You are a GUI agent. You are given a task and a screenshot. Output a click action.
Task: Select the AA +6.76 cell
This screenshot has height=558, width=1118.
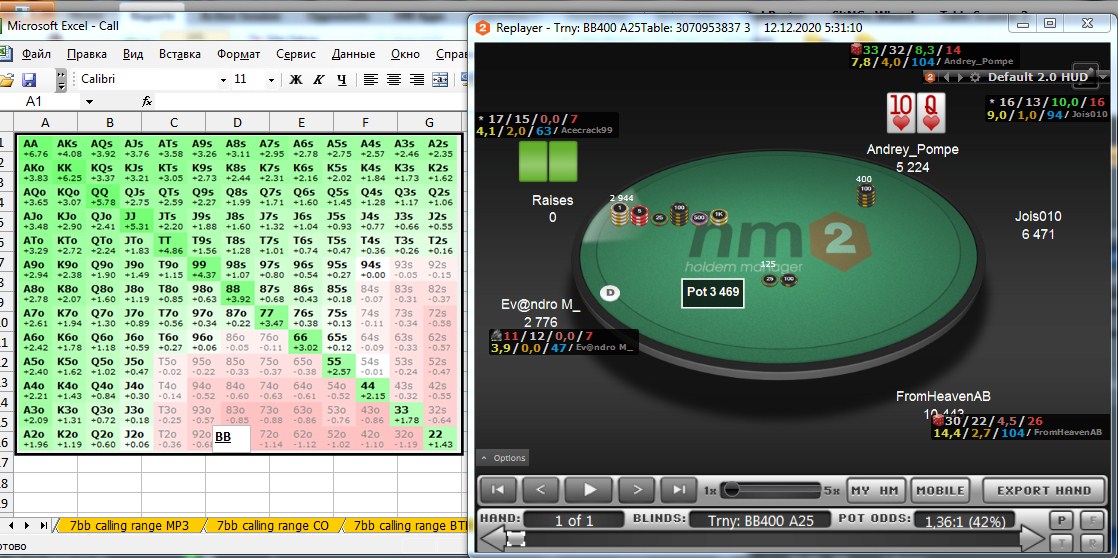click(36, 148)
